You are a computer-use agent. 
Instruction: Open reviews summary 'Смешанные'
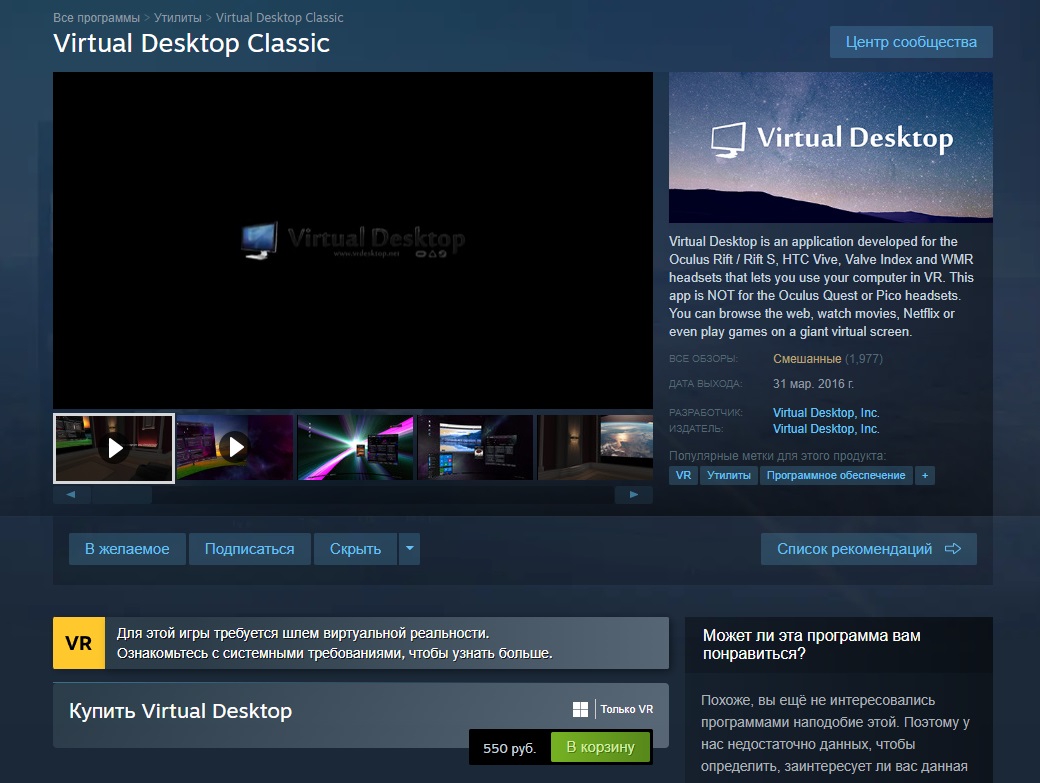807,359
